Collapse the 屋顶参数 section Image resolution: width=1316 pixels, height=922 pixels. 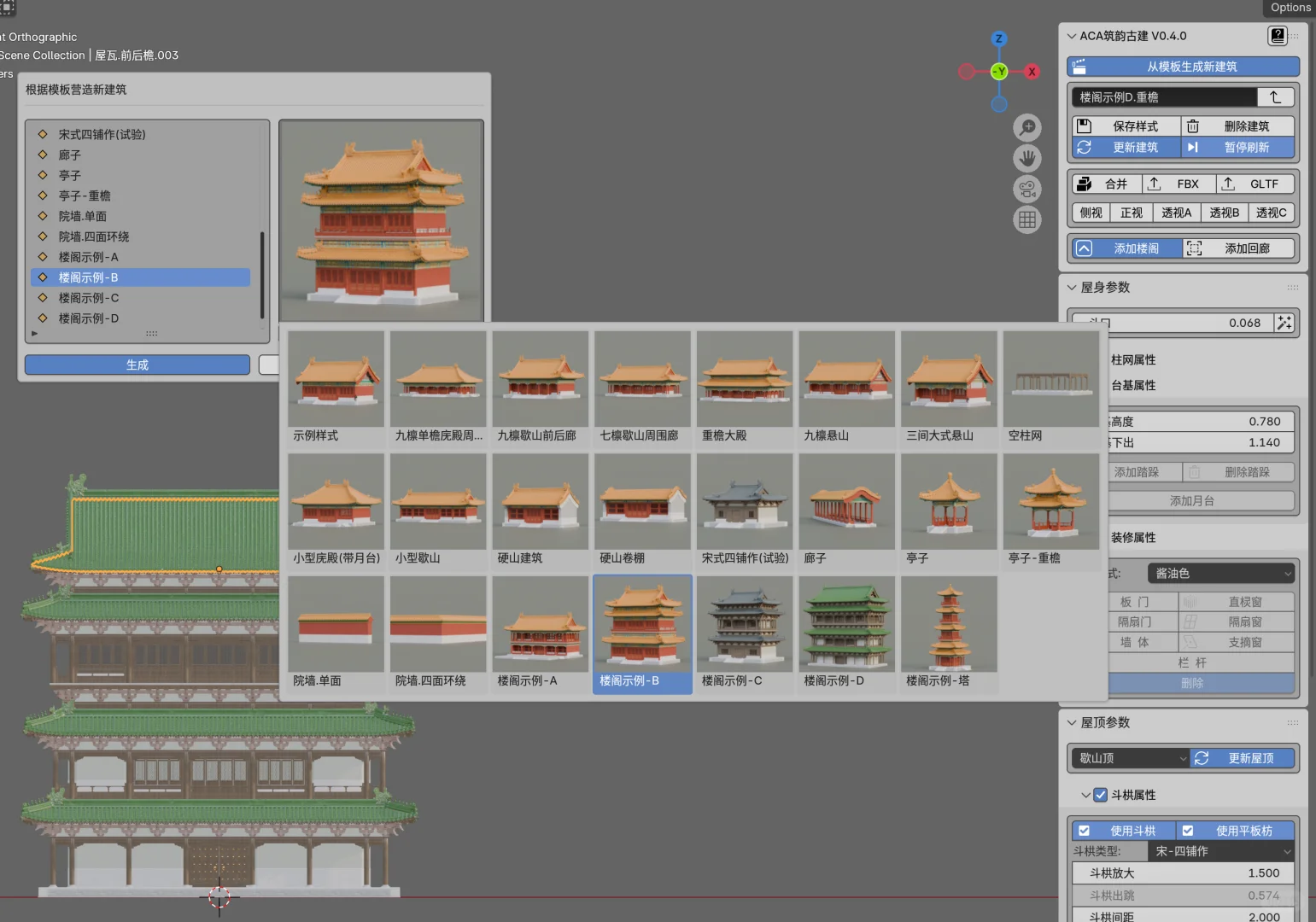1072,722
